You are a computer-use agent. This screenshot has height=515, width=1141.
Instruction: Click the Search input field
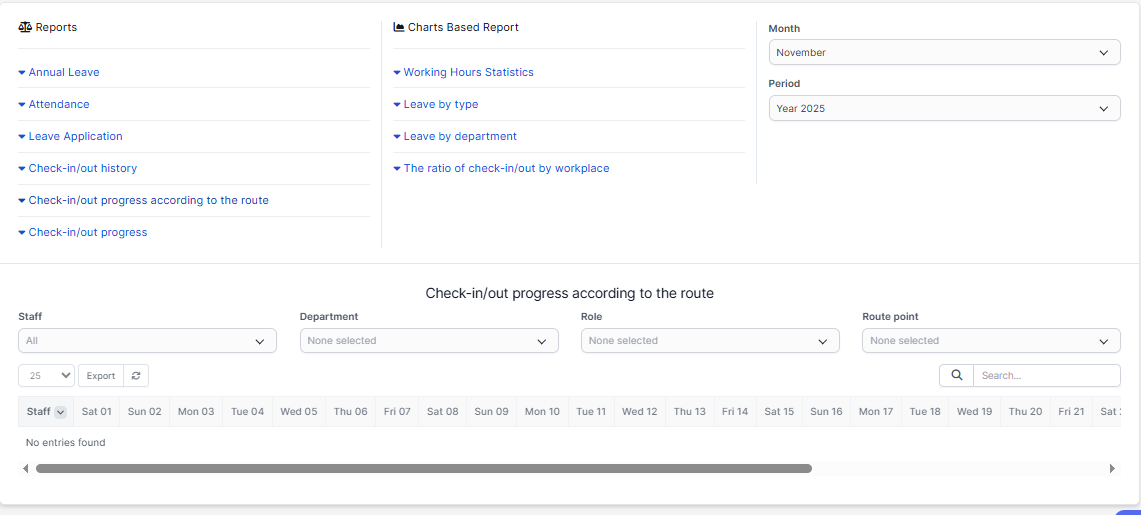point(1046,376)
